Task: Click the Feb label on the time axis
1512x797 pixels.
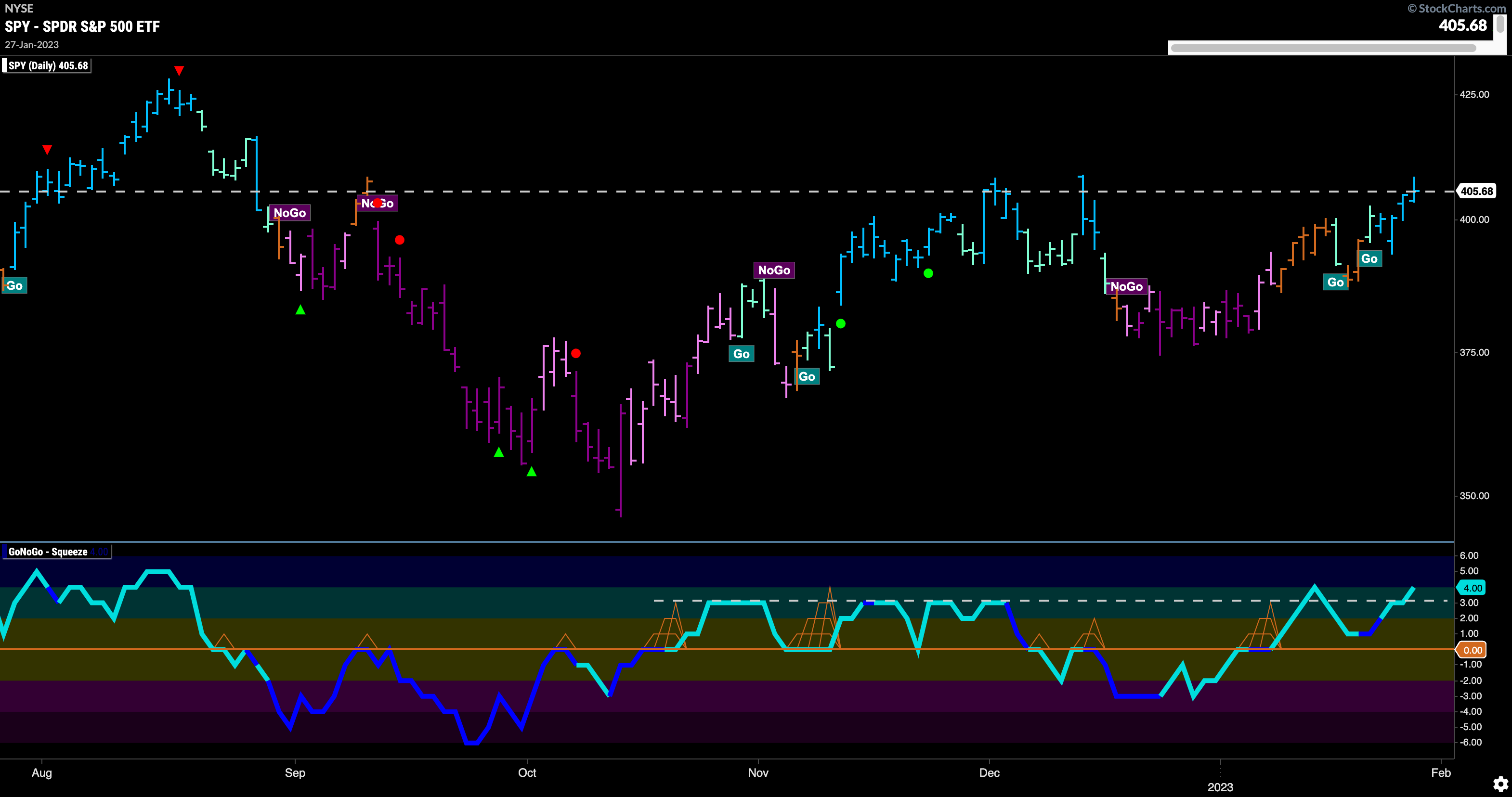Action: pos(1441,772)
